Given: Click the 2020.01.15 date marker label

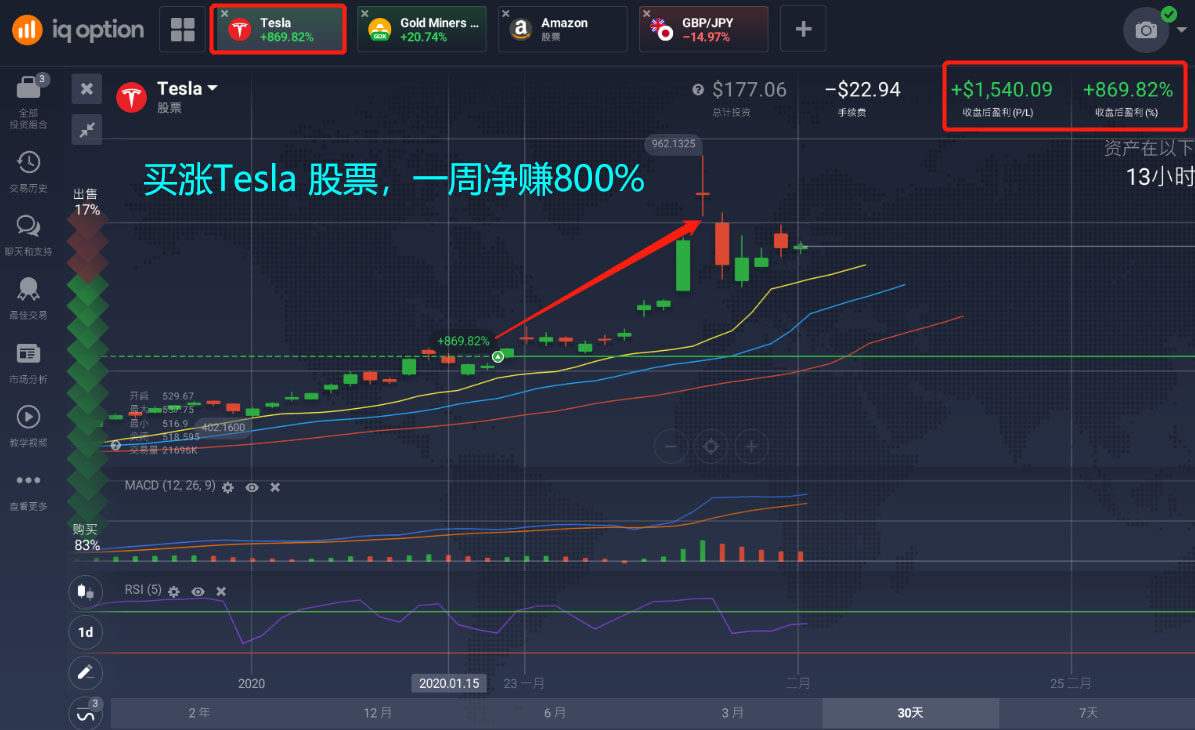Looking at the screenshot, I should (x=449, y=684).
